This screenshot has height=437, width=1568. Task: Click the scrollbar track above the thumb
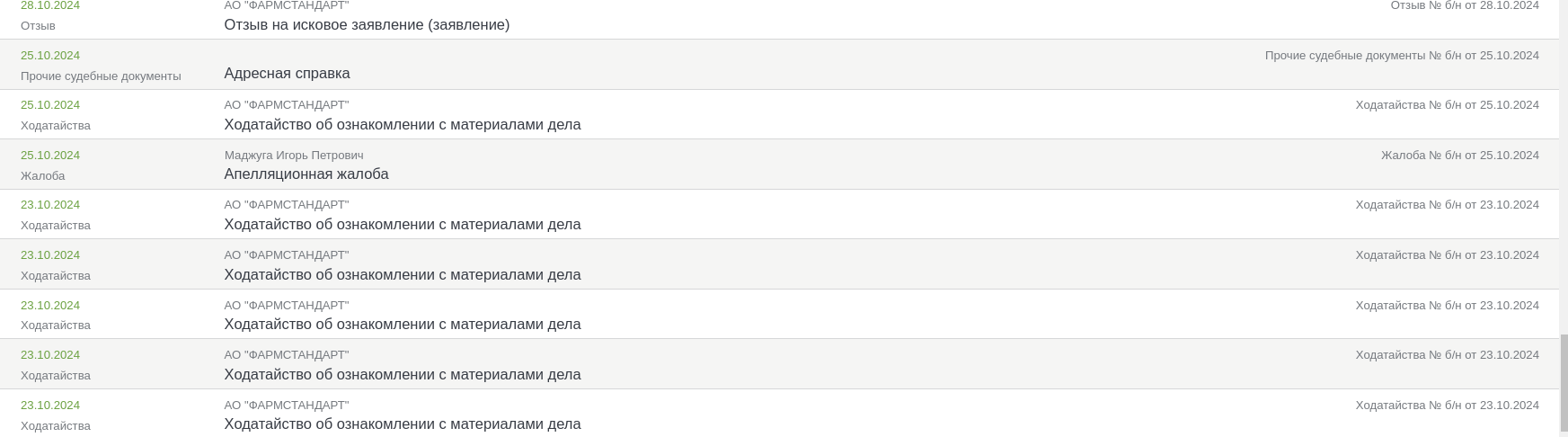click(1564, 166)
